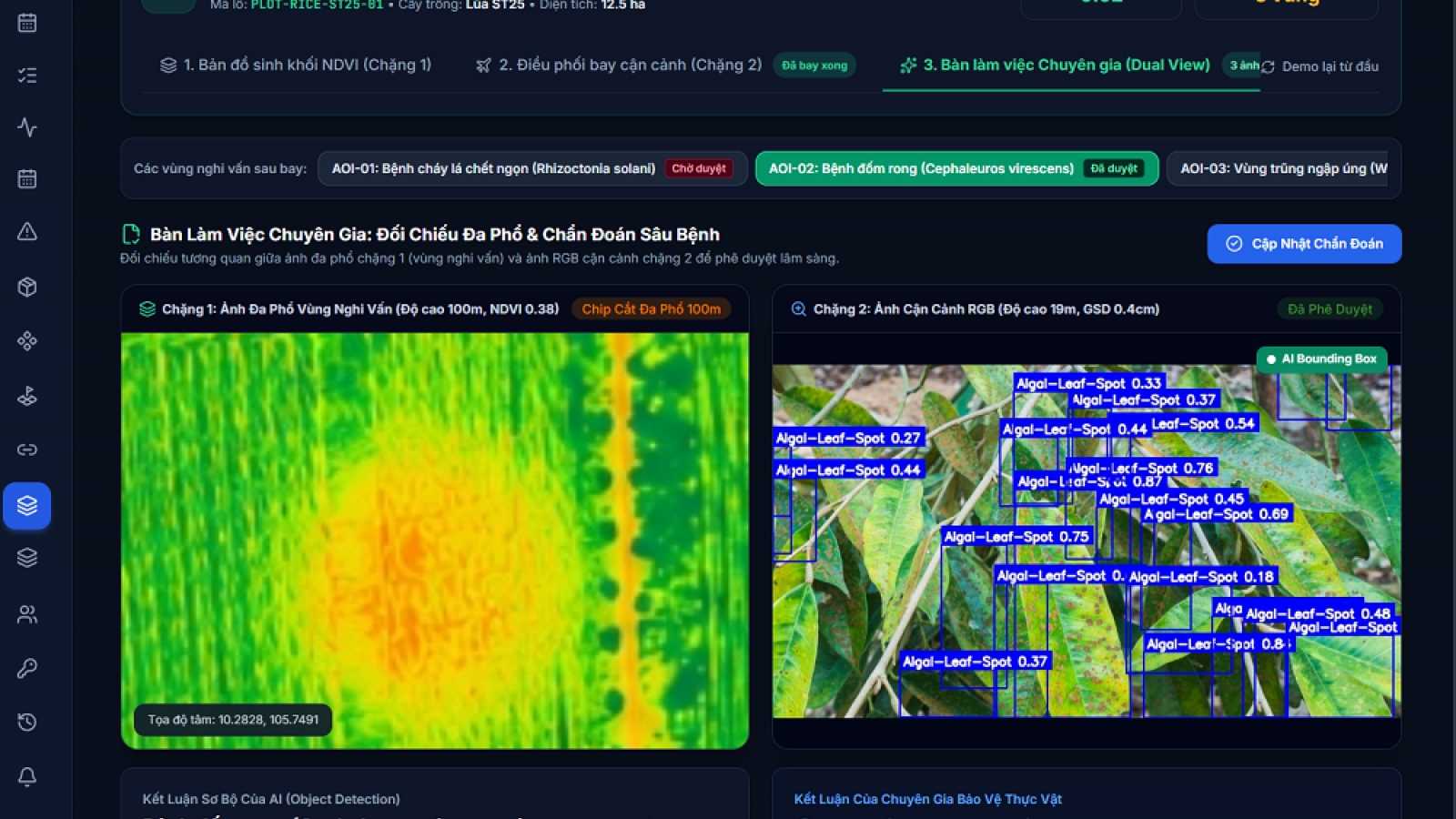Select AOI-02 Bệnh đốm rong chip

coord(956,168)
